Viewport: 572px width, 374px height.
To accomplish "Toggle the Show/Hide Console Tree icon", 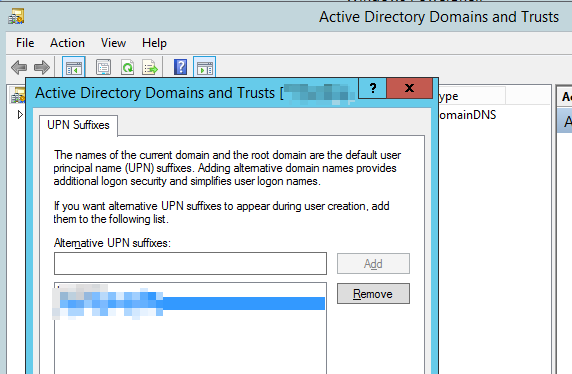I will (x=74, y=68).
